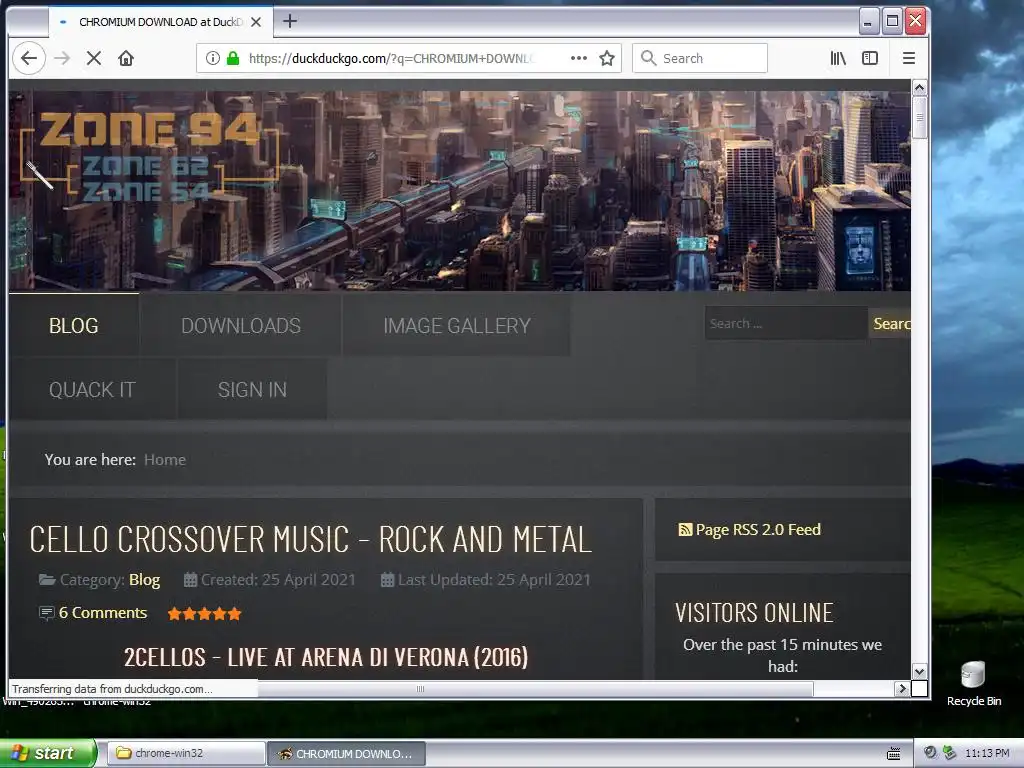
Task: Open the browser home page
Action: (x=126, y=58)
